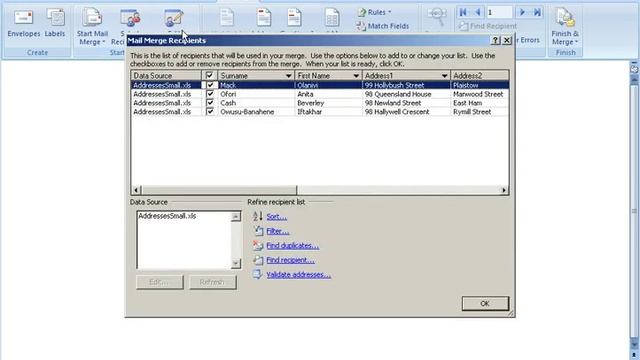Click Find Recipient in the ribbon
640x360 pixels.
[487, 26]
